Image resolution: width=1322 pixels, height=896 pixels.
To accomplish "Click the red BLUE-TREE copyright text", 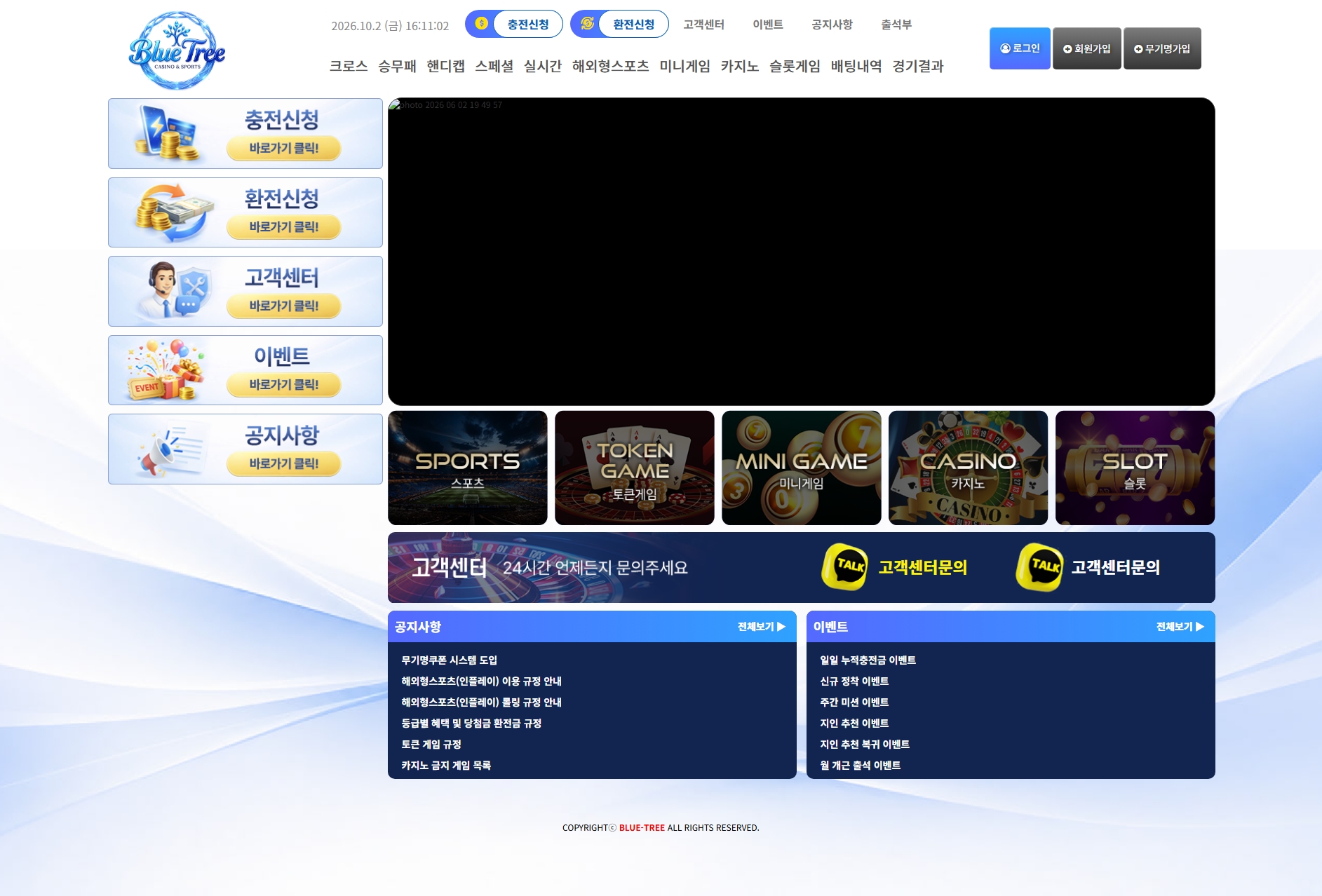I will (x=642, y=828).
